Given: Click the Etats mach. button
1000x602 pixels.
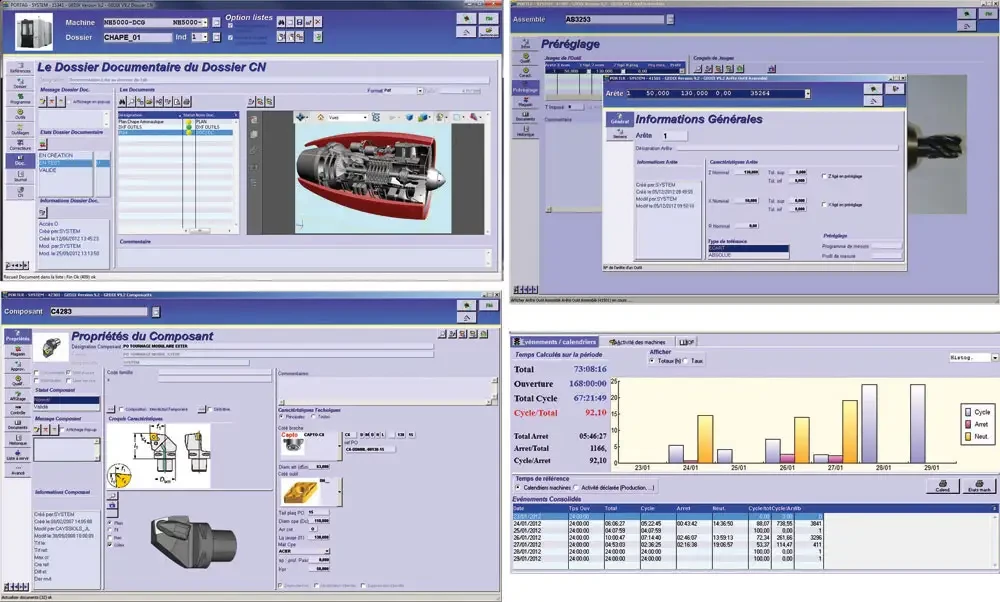Looking at the screenshot, I should point(980,487).
